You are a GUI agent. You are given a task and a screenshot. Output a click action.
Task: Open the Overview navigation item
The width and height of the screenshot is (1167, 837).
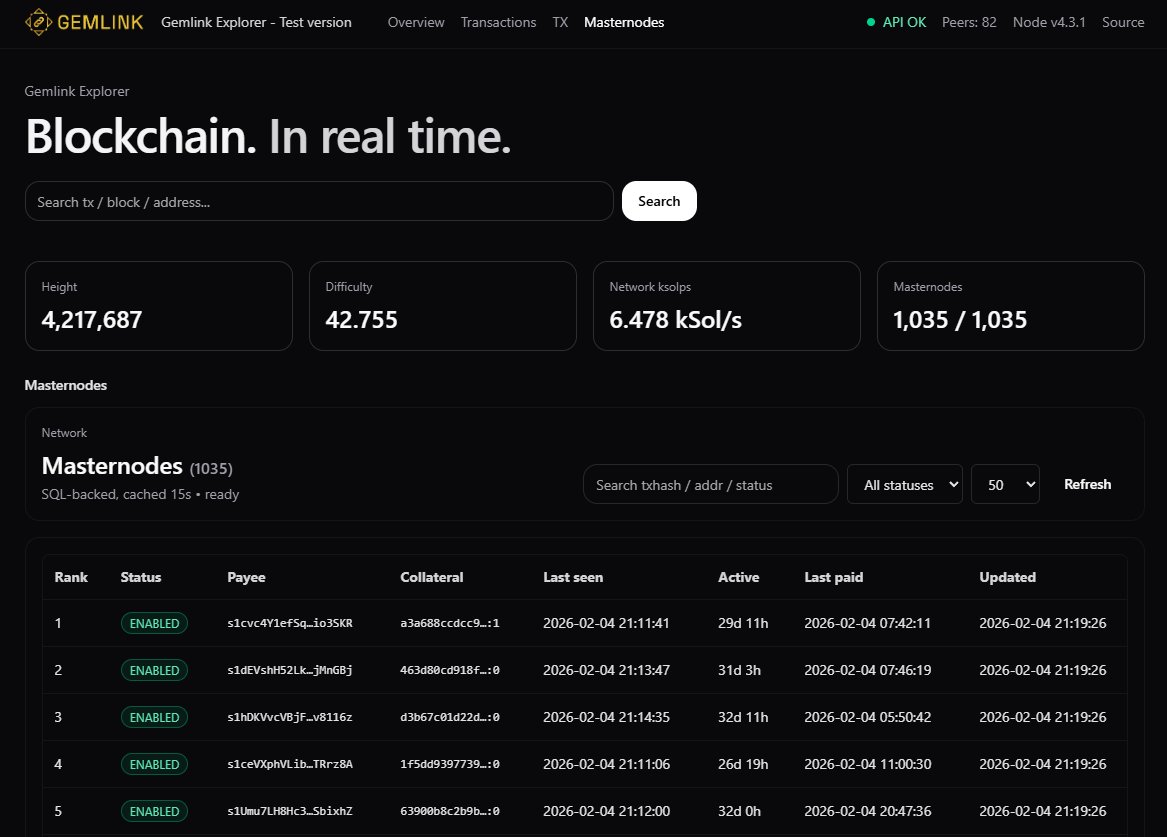(x=416, y=22)
